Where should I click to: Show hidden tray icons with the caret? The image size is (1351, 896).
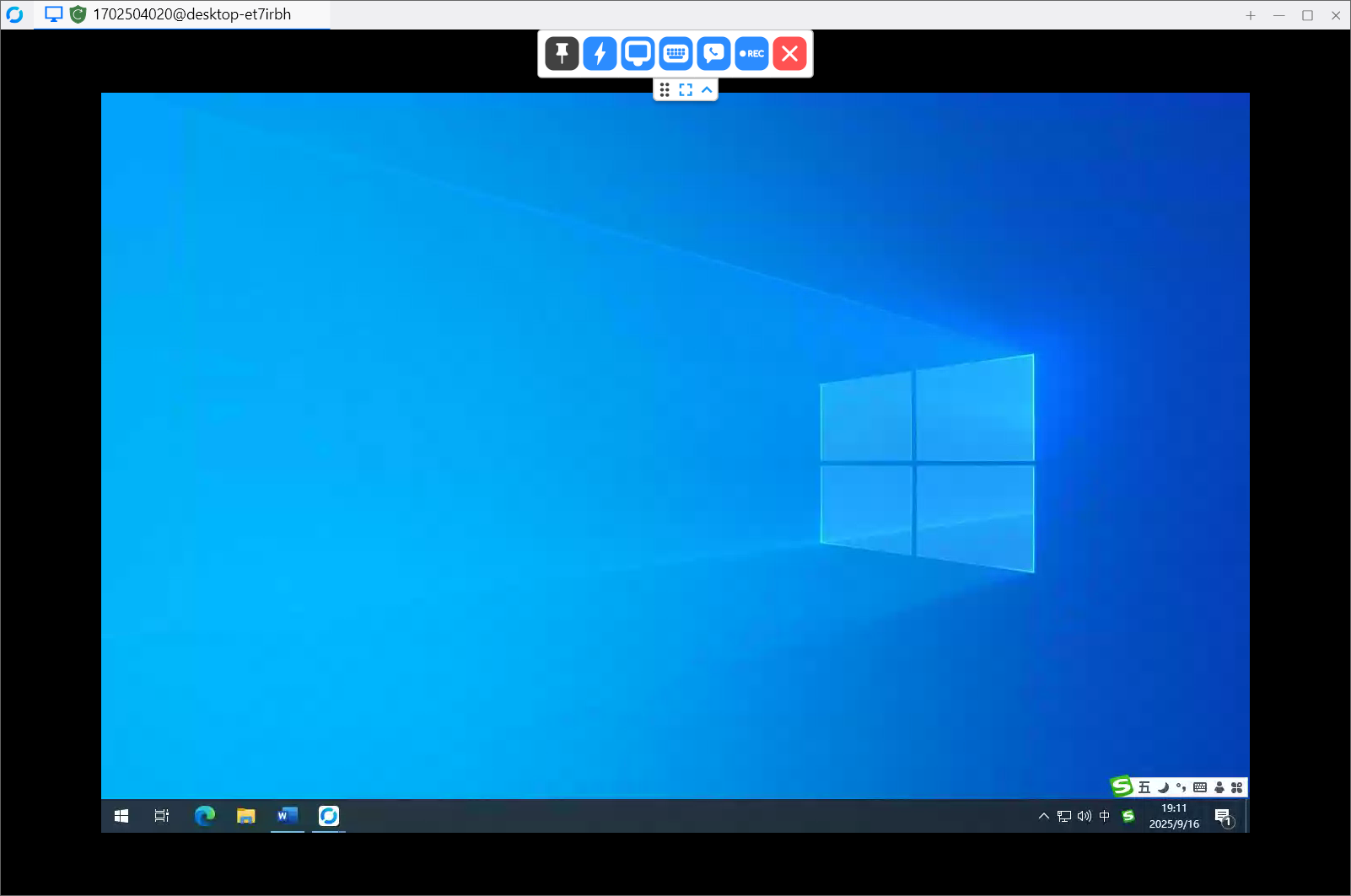pyautogui.click(x=1044, y=816)
